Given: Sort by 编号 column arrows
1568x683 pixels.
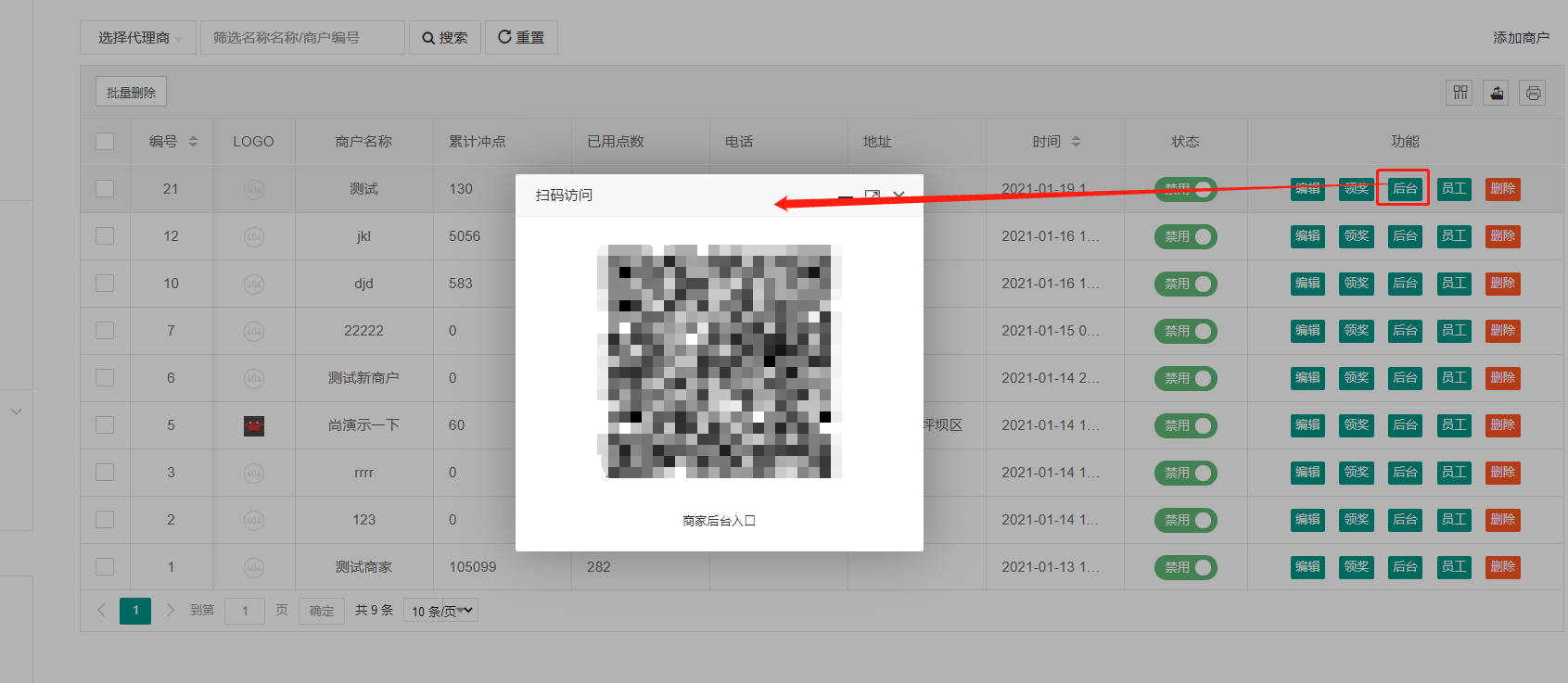Looking at the screenshot, I should (x=193, y=142).
